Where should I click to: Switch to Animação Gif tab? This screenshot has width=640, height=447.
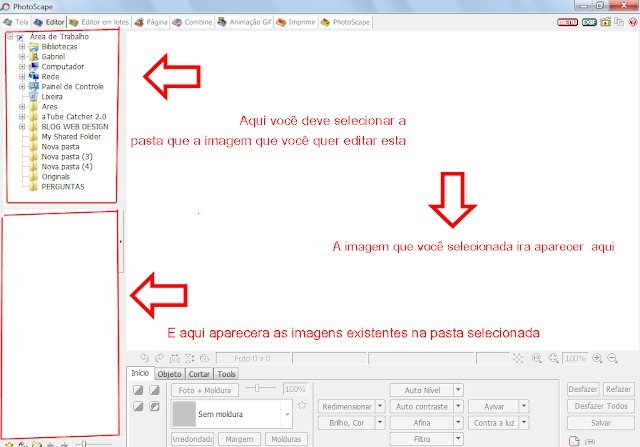(x=244, y=22)
